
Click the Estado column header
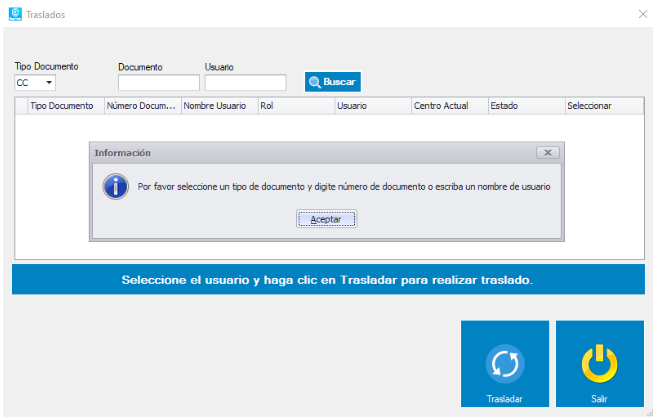pos(524,105)
